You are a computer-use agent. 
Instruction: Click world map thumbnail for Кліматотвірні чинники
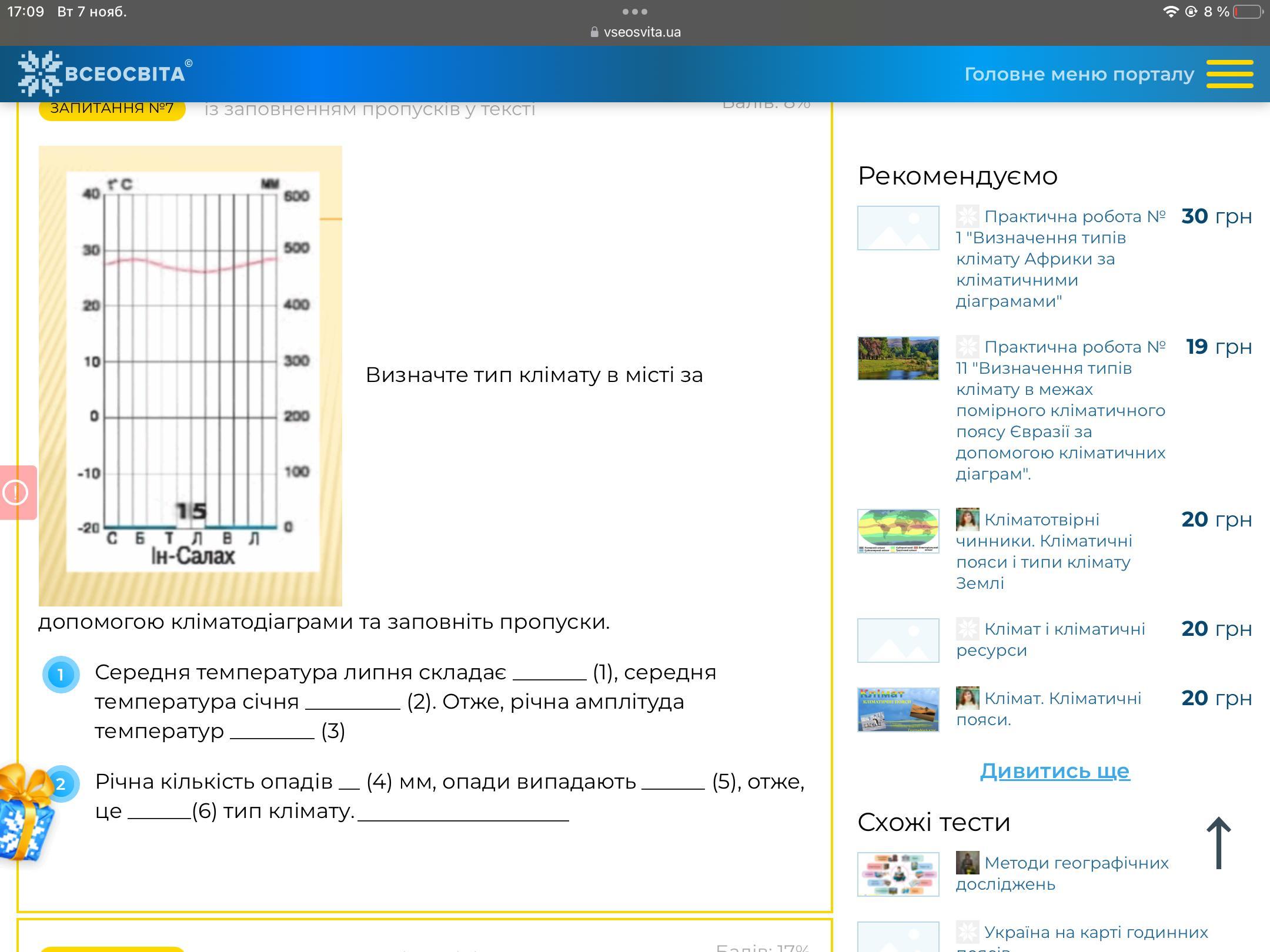[x=898, y=531]
